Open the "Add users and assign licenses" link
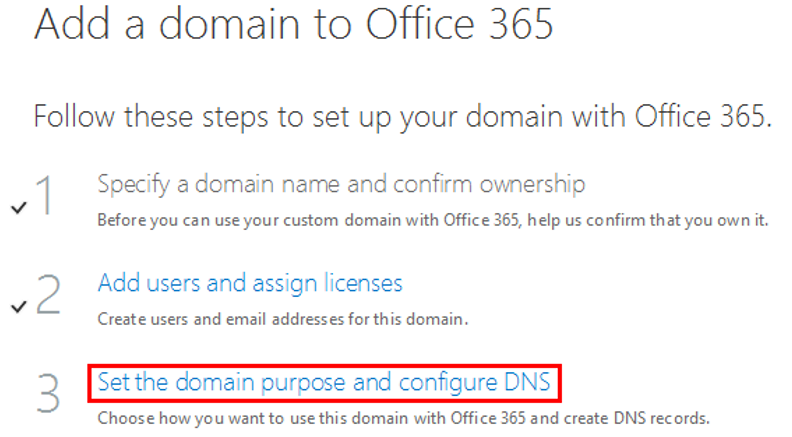The height and width of the screenshot is (437, 792). coord(250,283)
